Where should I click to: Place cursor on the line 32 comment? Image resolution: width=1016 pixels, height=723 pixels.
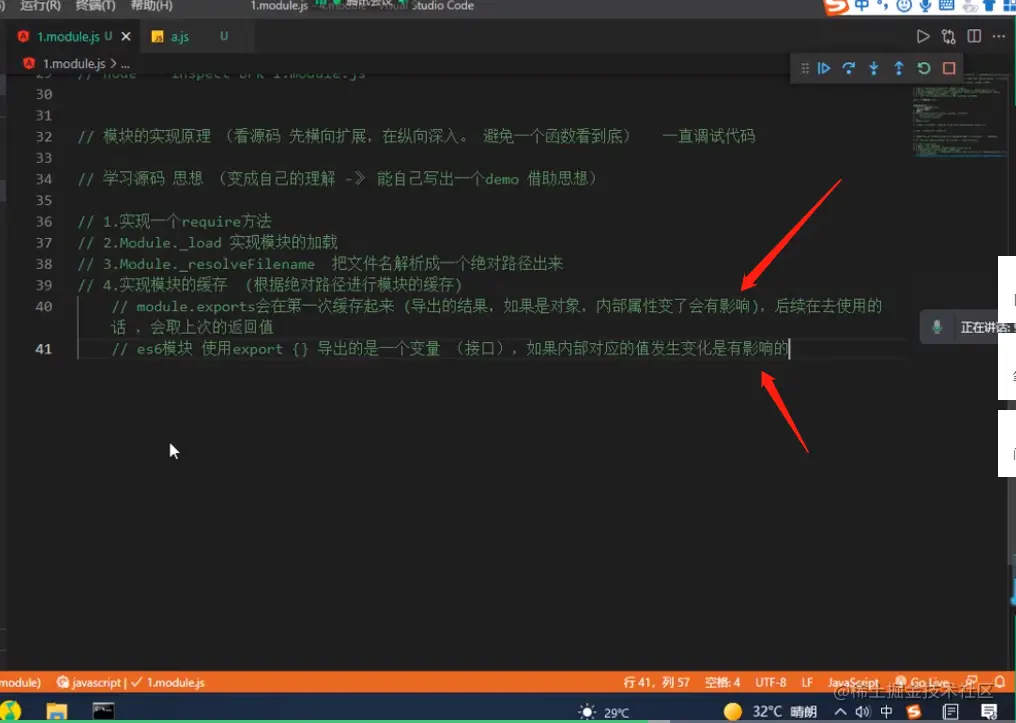tap(416, 136)
